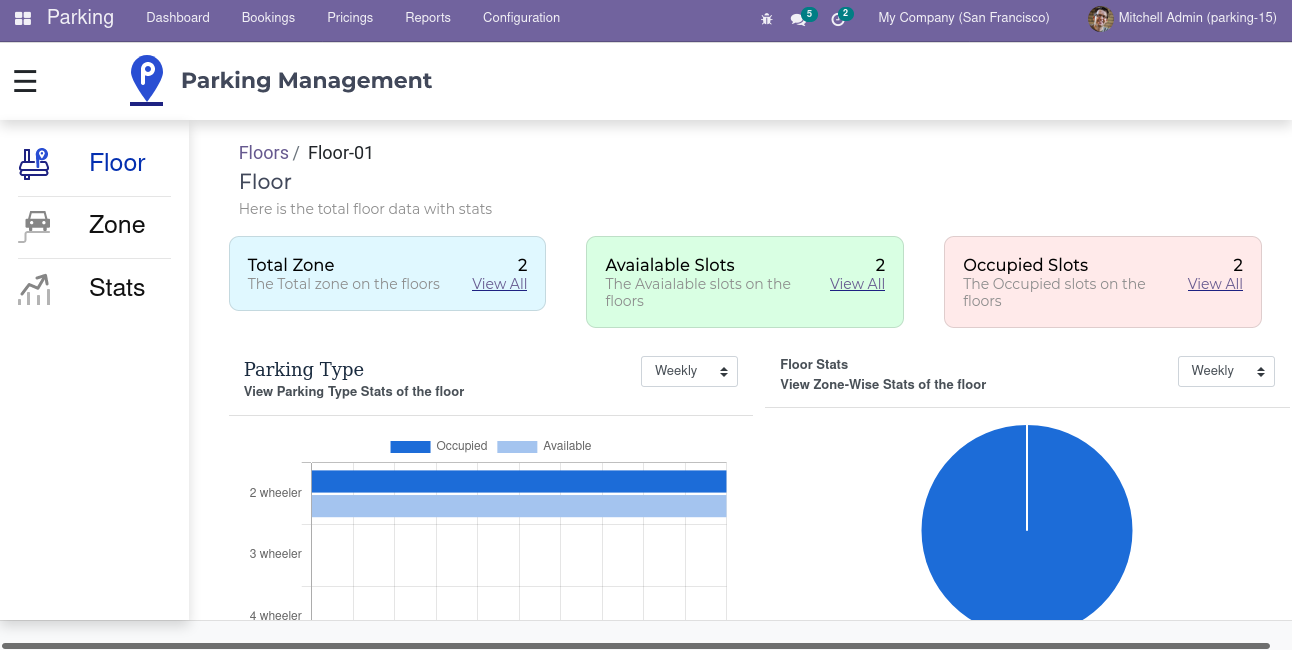Click the Parking Management pin logo
Screen dimensions: 1292x650
click(147, 80)
